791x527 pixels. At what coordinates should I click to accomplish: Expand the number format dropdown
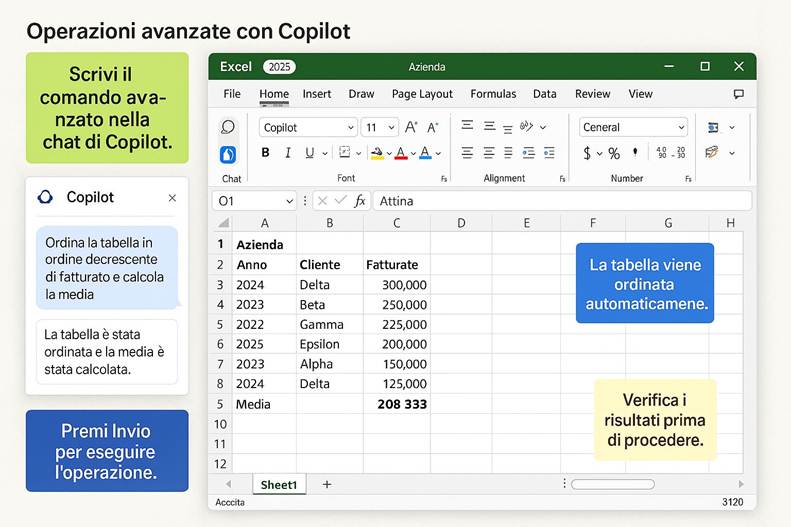tap(681, 128)
